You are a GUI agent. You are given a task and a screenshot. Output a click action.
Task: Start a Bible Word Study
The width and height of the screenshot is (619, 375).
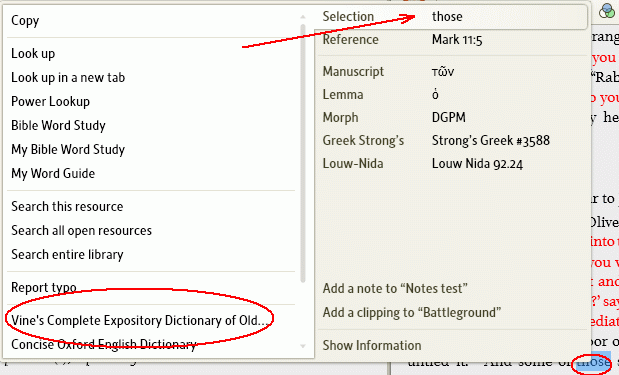click(x=58, y=126)
